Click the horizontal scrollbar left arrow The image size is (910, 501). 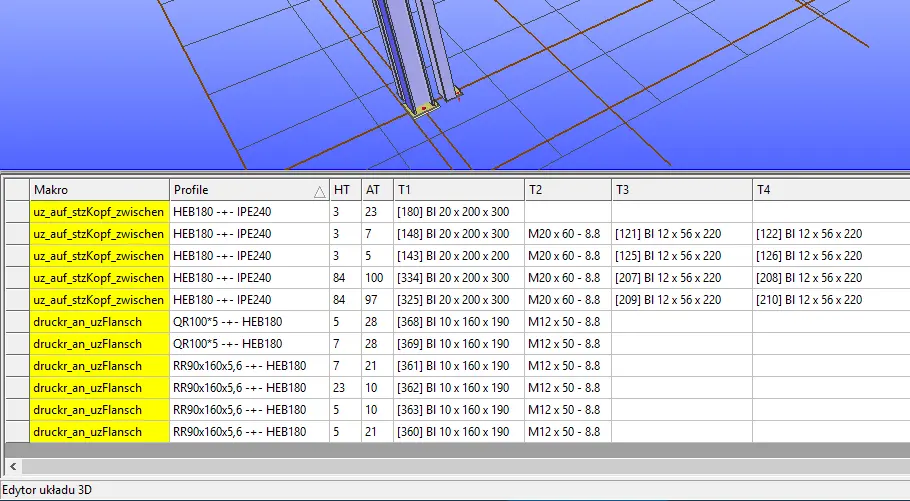(x=12, y=466)
